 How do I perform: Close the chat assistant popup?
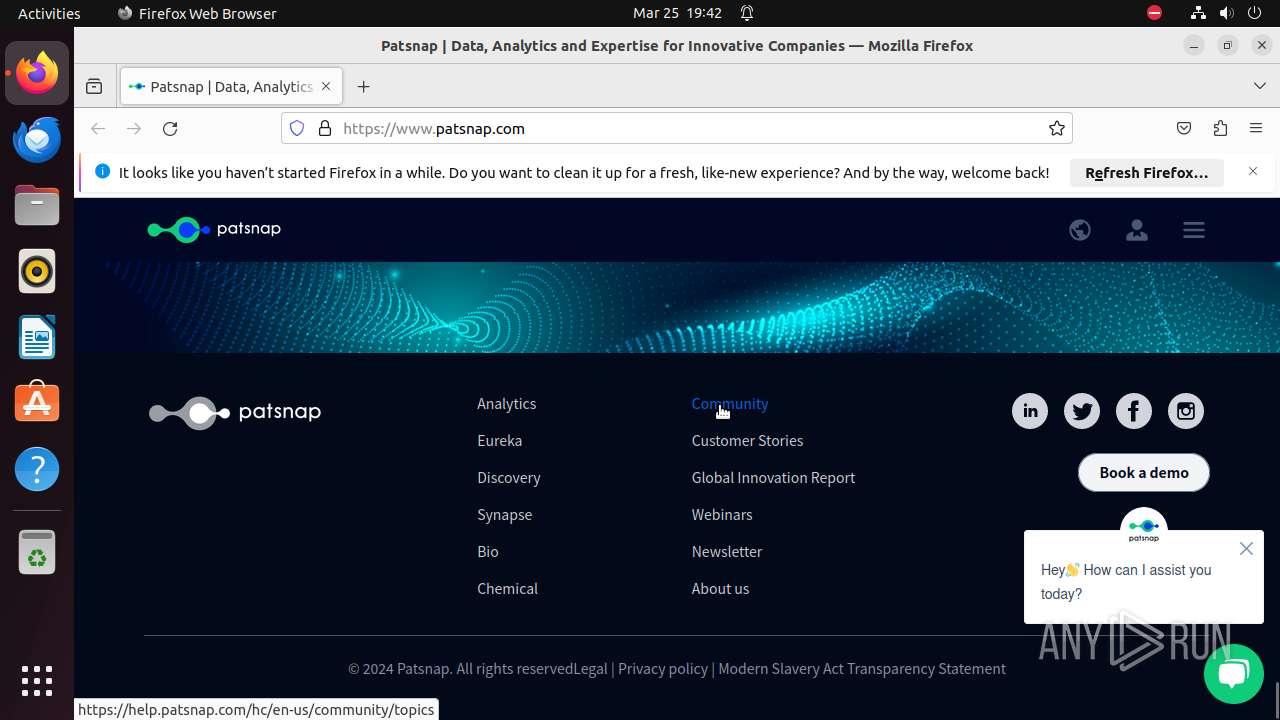[1246, 548]
